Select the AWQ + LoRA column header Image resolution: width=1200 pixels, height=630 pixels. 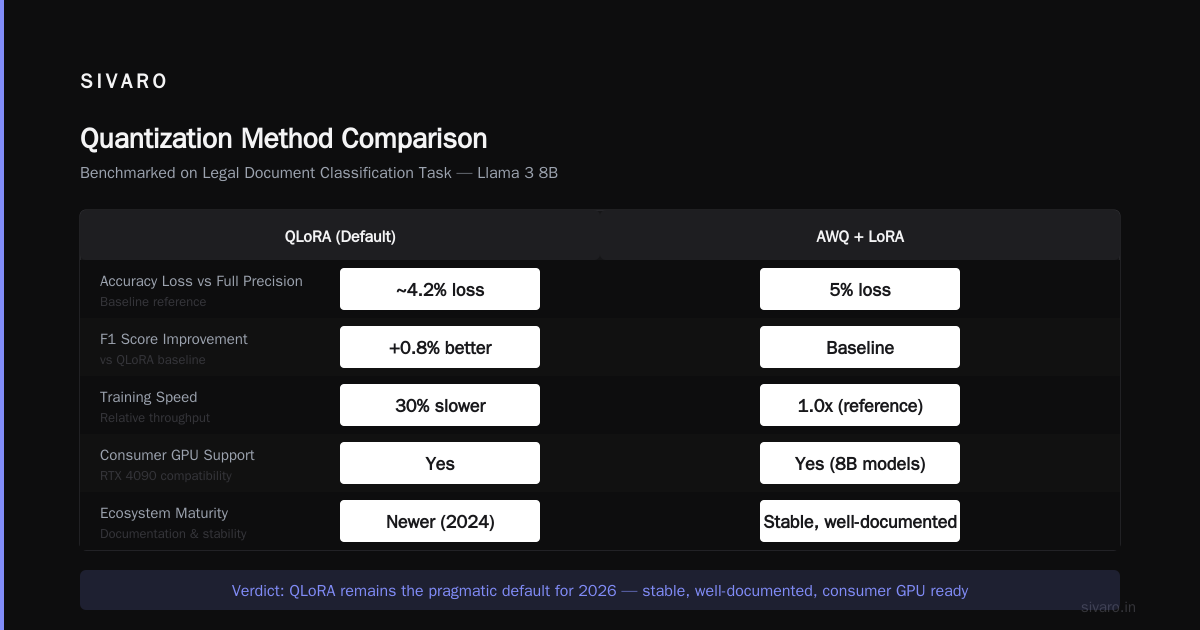pyautogui.click(x=860, y=237)
